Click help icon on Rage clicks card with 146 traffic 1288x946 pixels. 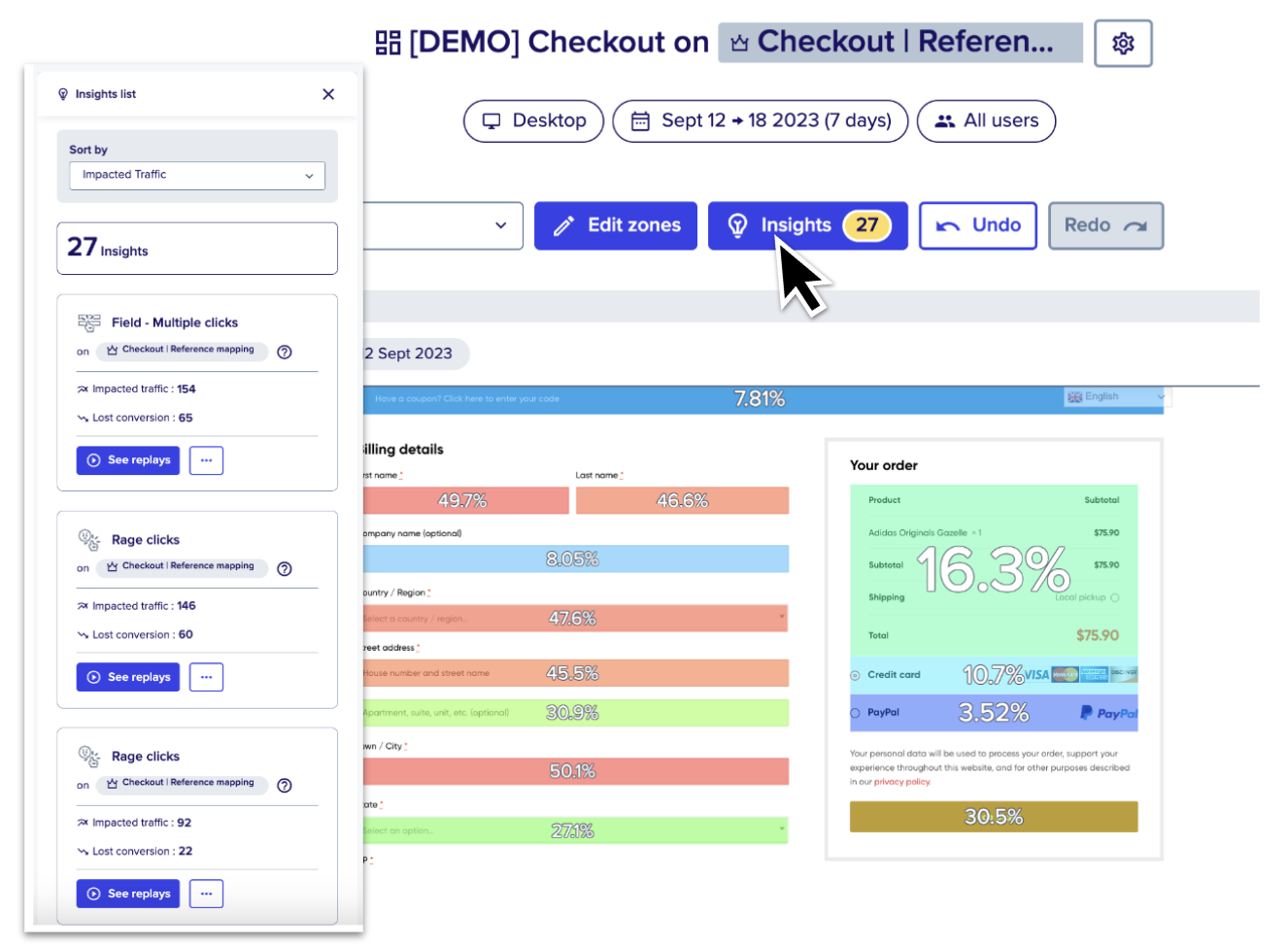tap(285, 569)
